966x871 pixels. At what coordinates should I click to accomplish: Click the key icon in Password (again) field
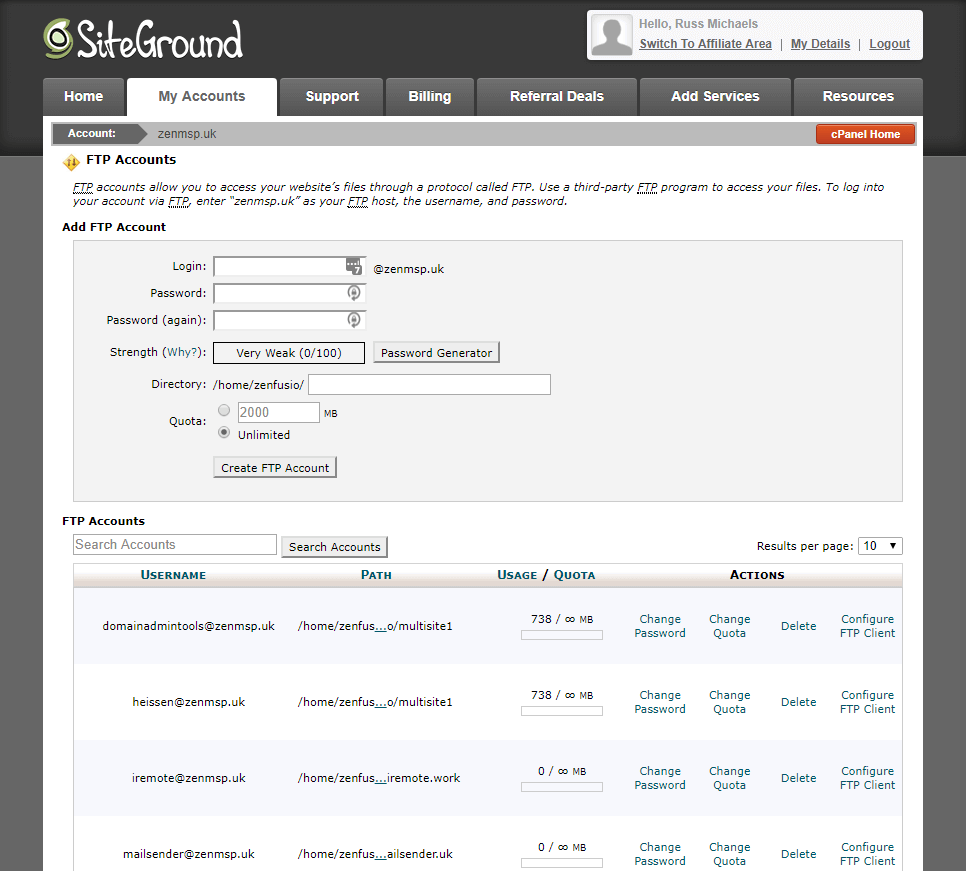click(354, 319)
